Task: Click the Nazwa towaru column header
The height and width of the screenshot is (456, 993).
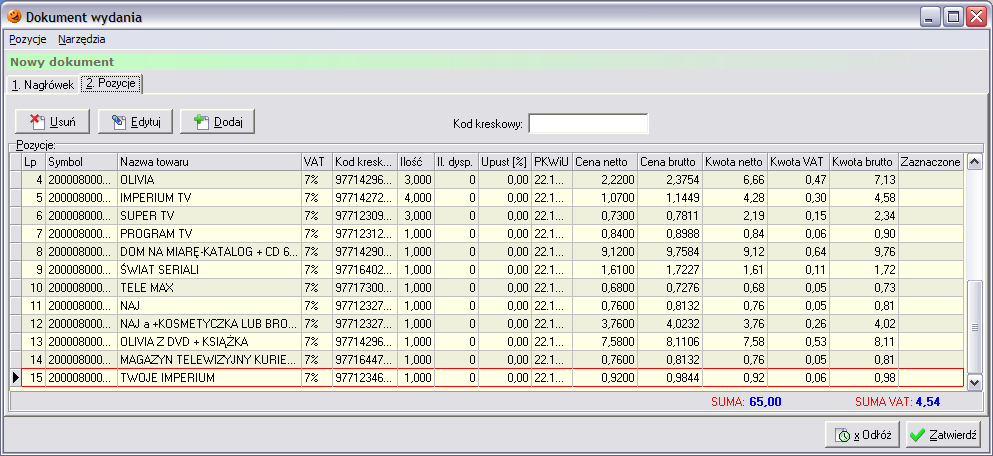Action: tap(210, 162)
